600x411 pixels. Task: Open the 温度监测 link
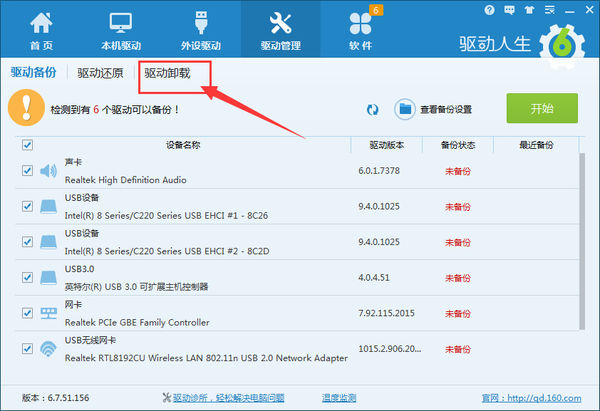click(339, 398)
